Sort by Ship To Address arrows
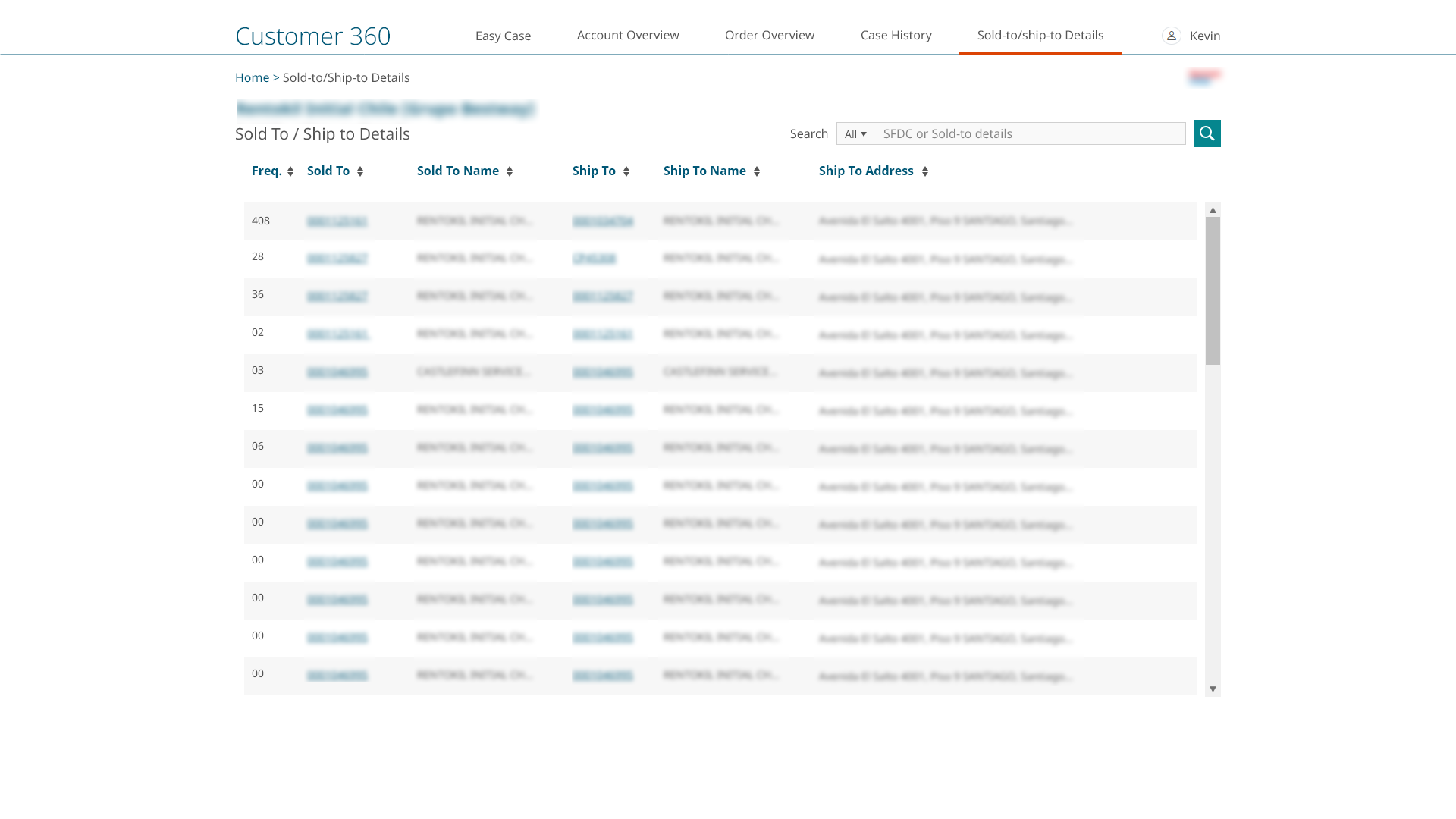1456x819 pixels. (x=925, y=171)
